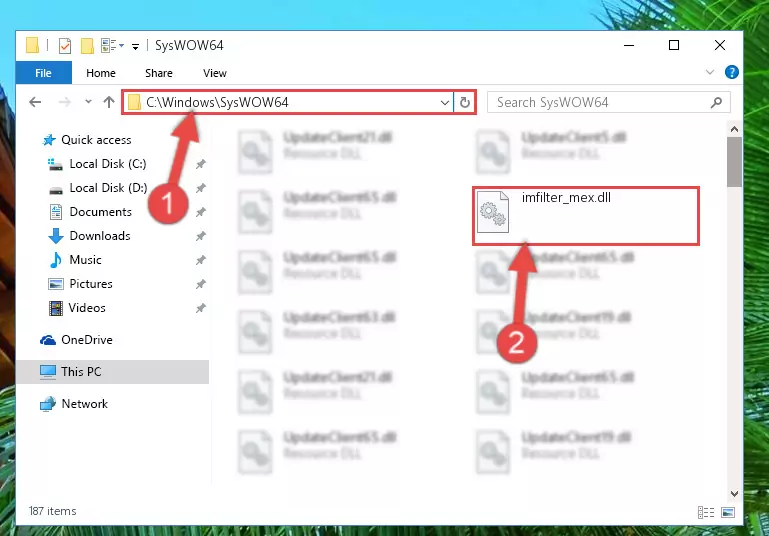Open the Music folder in the sidebar

tap(76, 260)
